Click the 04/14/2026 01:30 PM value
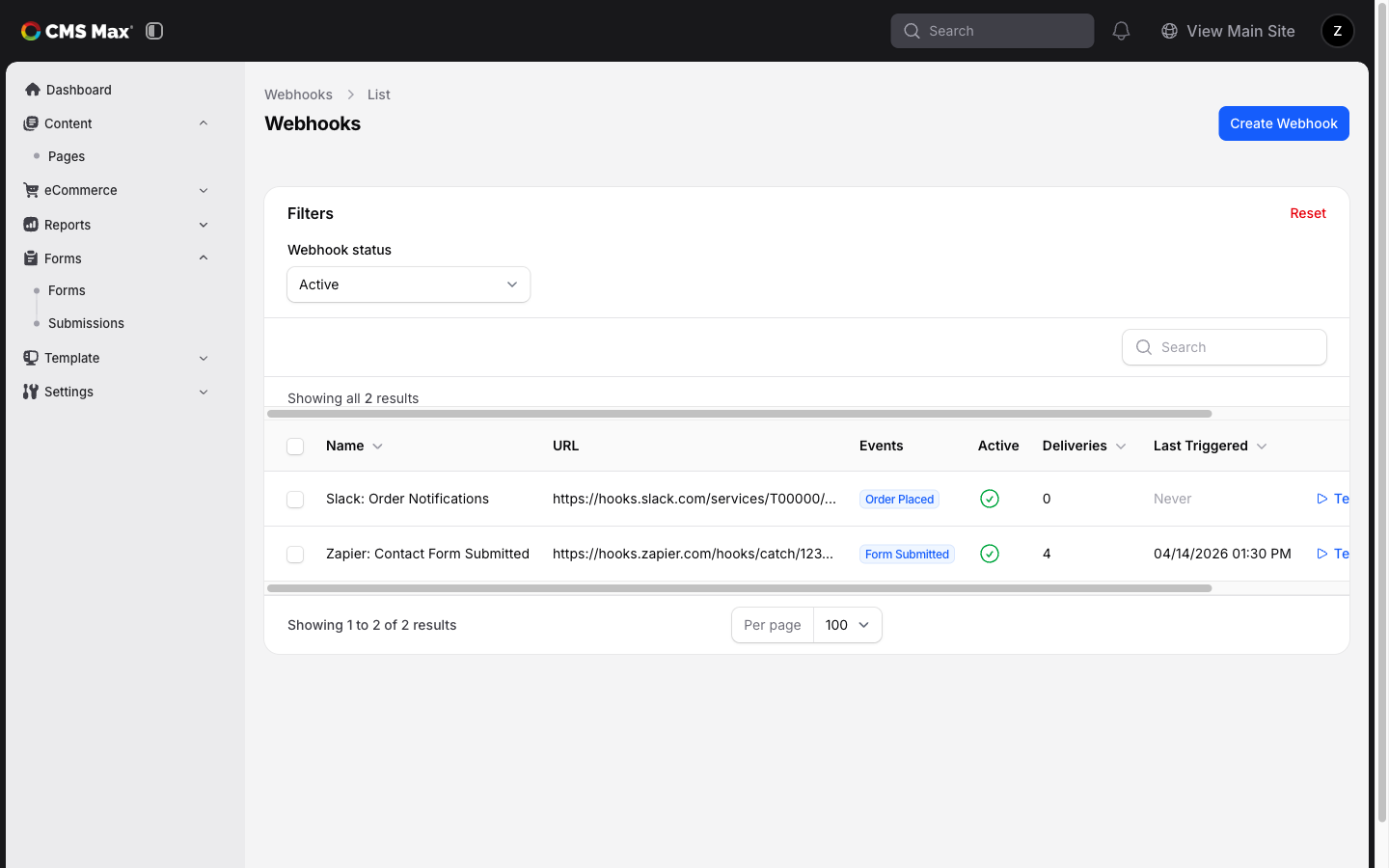 tap(1222, 554)
